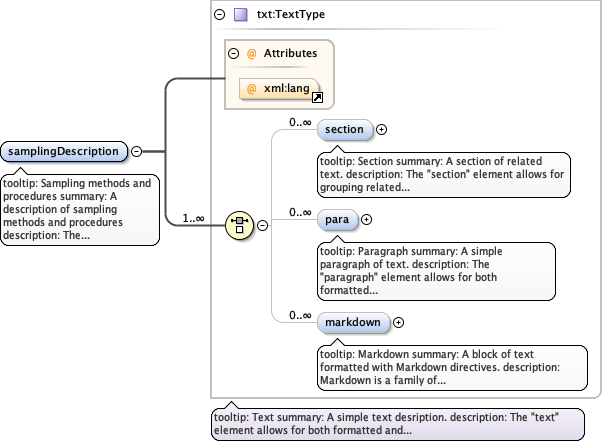Expand the markdown element
The width and height of the screenshot is (603, 444).
(399, 322)
